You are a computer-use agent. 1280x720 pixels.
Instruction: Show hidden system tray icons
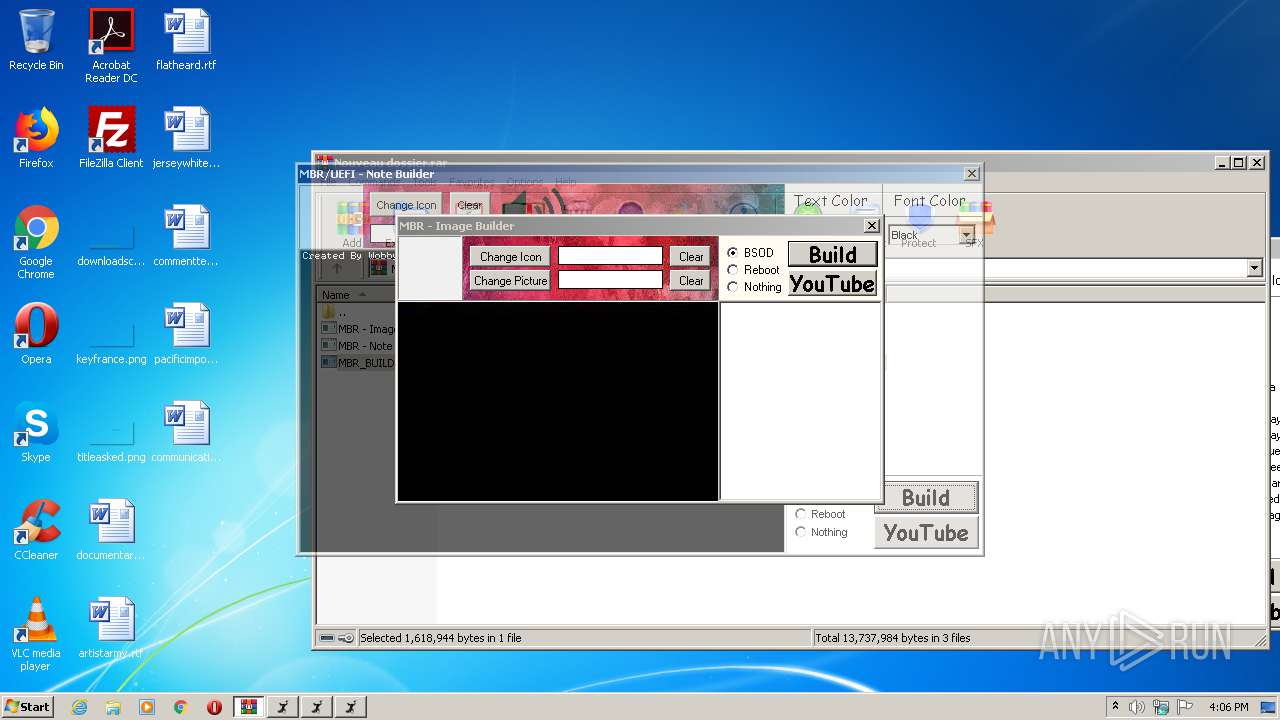click(1115, 707)
